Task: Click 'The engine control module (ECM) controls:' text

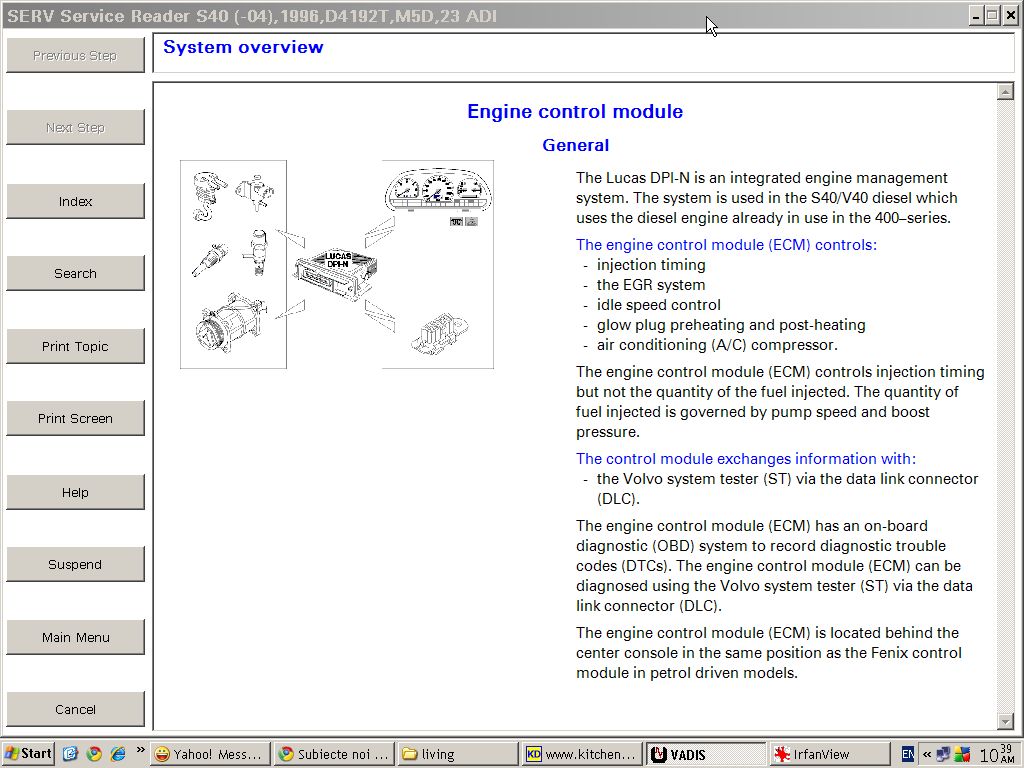Action: pos(726,245)
